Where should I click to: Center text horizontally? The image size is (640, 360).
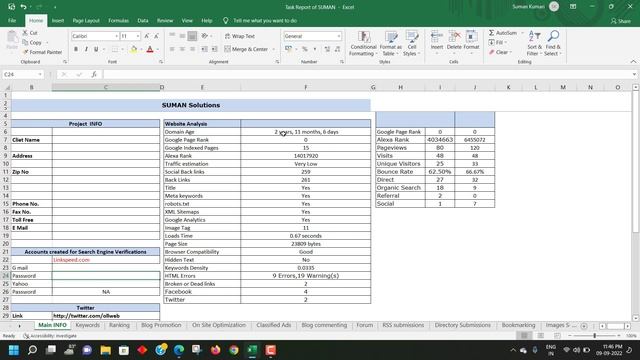(182, 49)
